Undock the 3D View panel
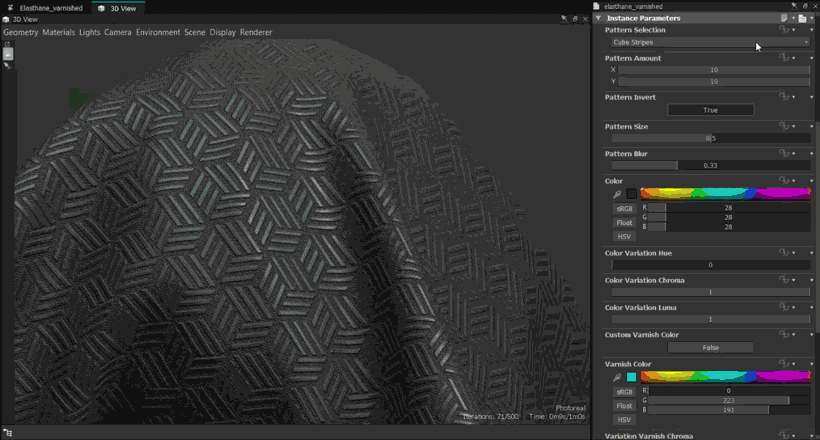 [x=575, y=19]
